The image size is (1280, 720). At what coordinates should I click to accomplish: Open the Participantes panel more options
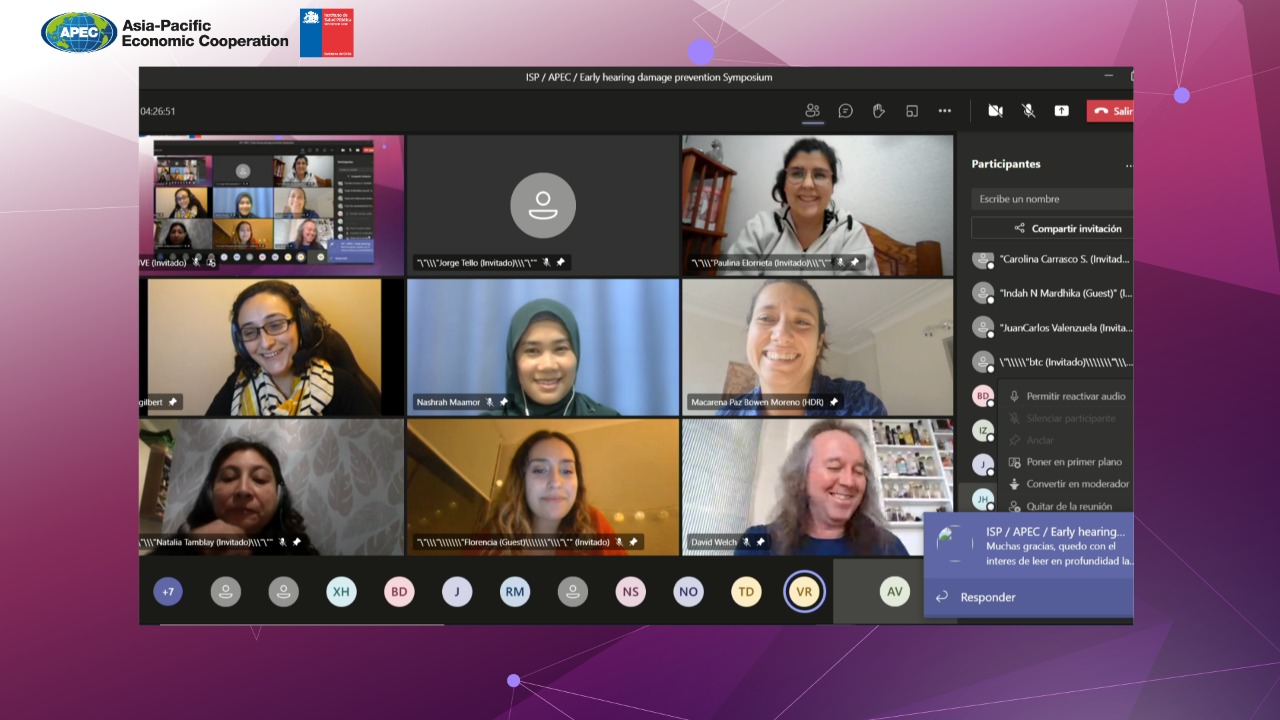(1128, 165)
